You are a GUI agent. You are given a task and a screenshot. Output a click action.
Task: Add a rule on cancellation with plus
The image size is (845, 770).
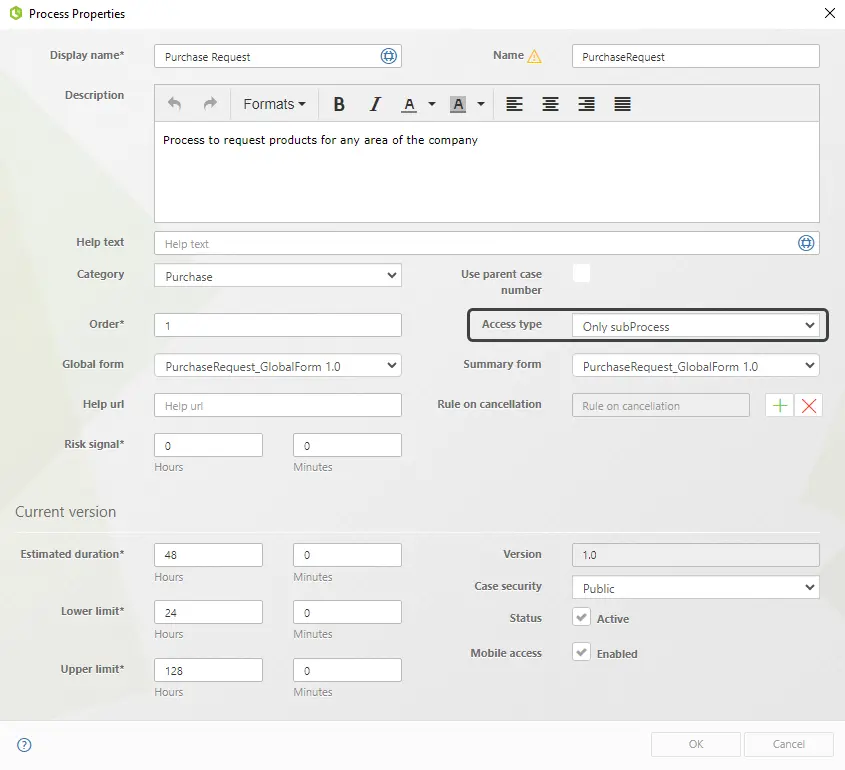[x=780, y=405]
